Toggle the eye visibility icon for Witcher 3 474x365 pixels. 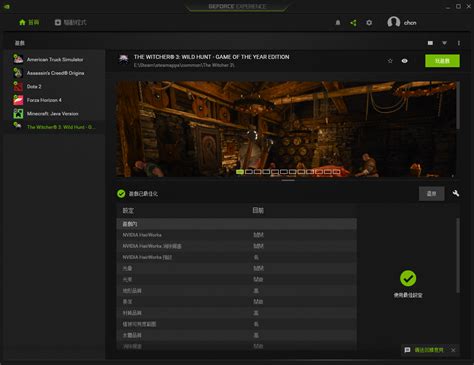coord(404,61)
